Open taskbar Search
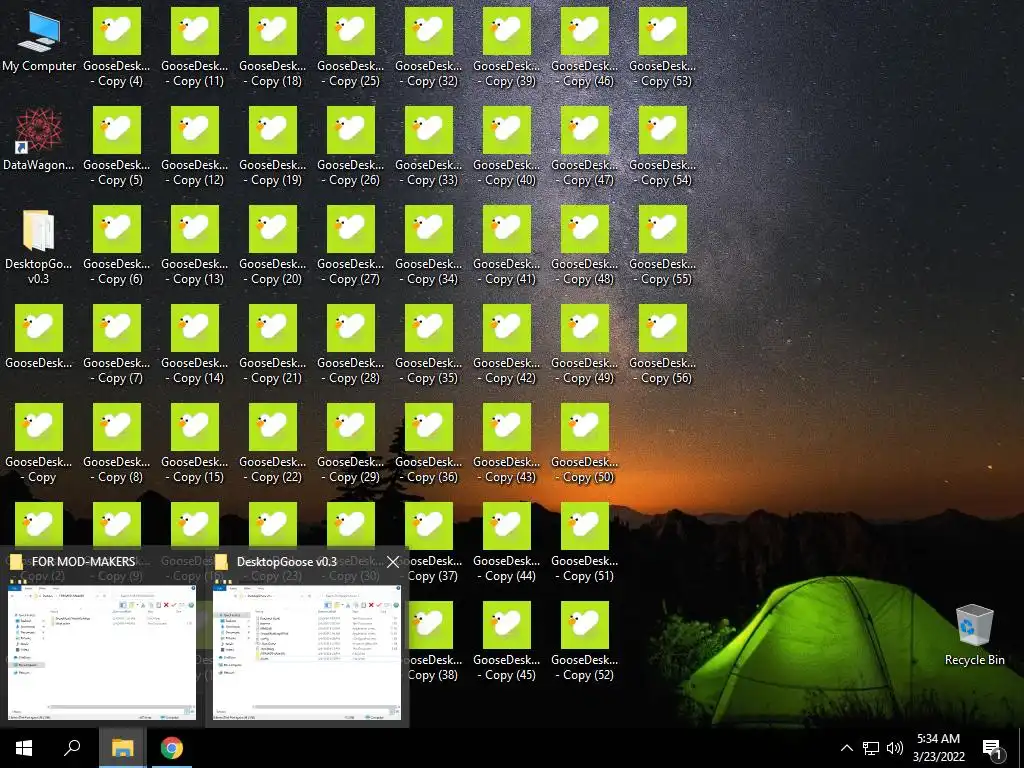This screenshot has width=1024, height=768. click(72, 748)
